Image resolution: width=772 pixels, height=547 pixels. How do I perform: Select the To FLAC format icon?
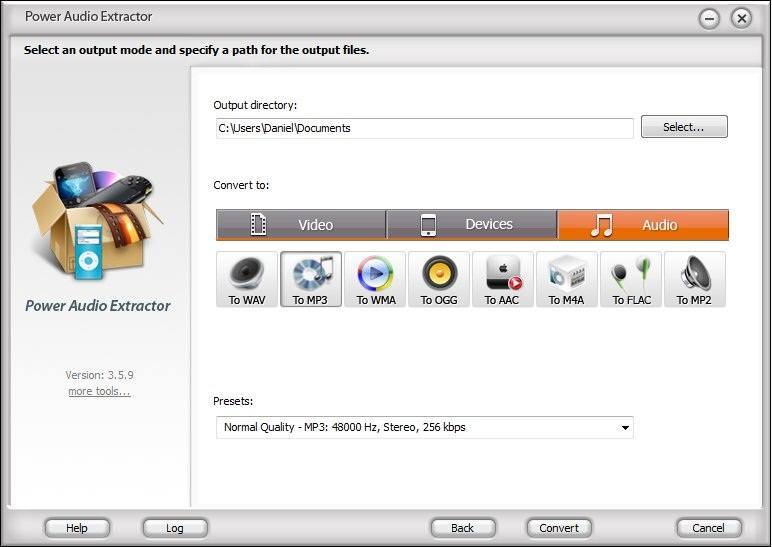631,279
